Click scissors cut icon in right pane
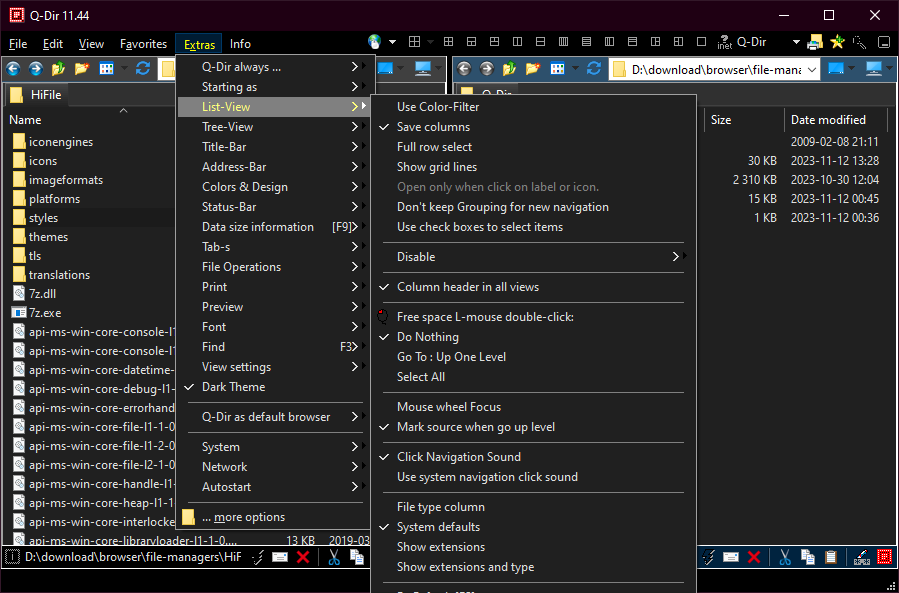 785,557
